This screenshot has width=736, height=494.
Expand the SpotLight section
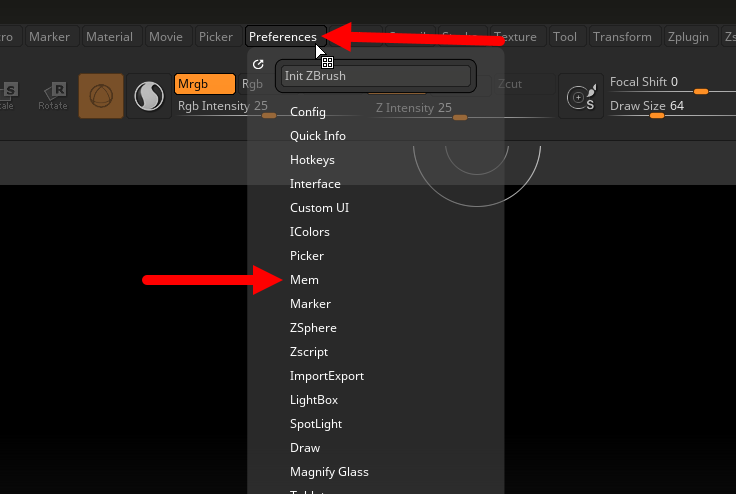pos(316,424)
